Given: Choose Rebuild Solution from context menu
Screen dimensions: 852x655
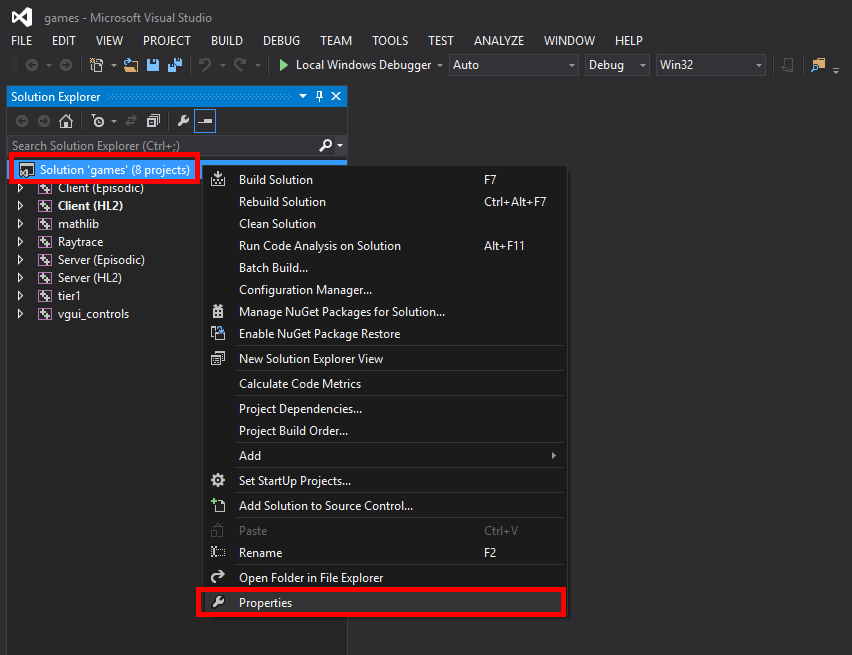Looking at the screenshot, I should (384, 202).
